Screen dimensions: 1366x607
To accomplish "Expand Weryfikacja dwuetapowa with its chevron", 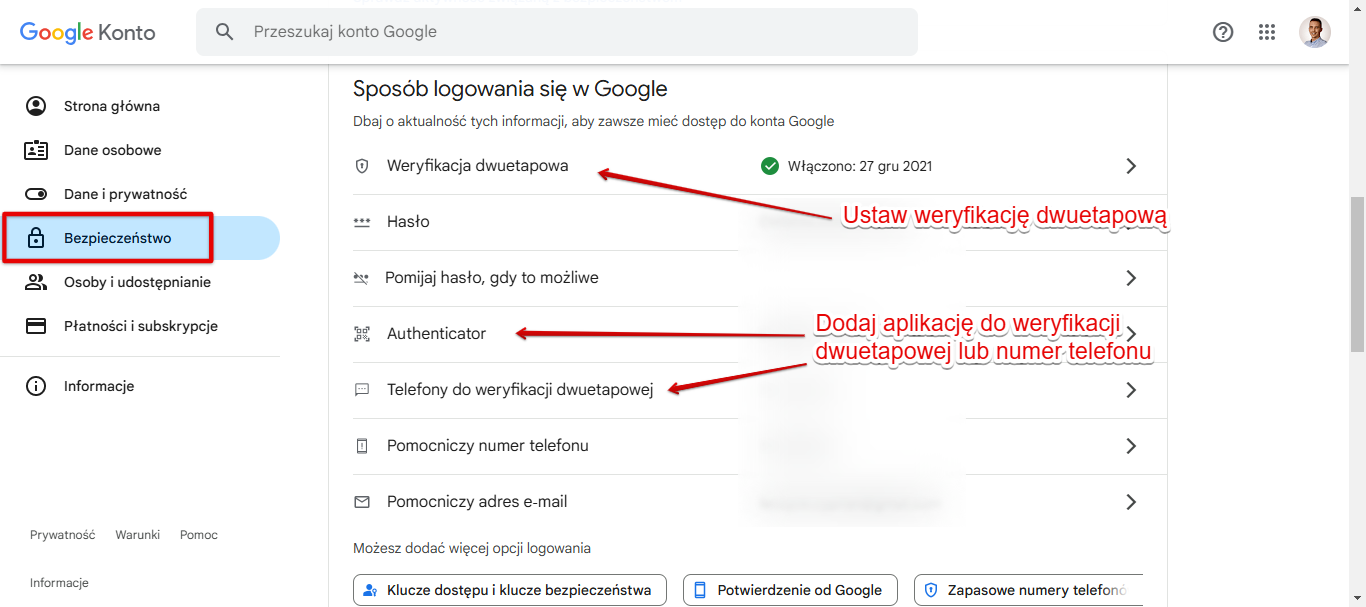I will click(1131, 166).
